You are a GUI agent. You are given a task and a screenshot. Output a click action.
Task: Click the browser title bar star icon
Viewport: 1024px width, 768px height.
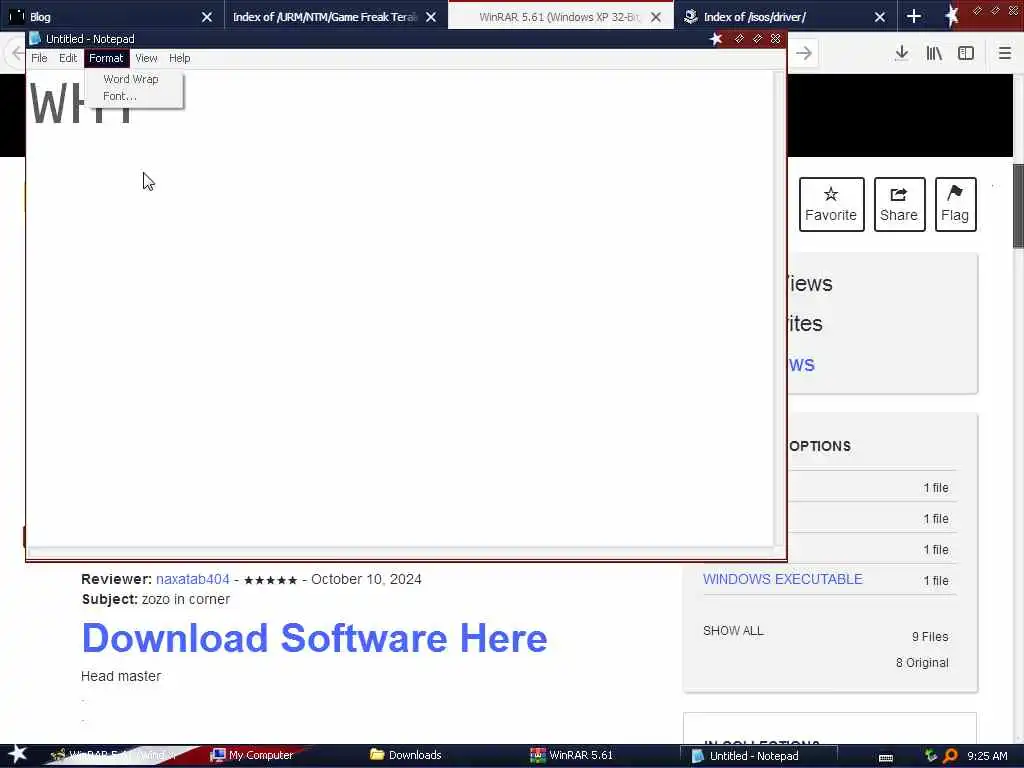click(x=953, y=16)
